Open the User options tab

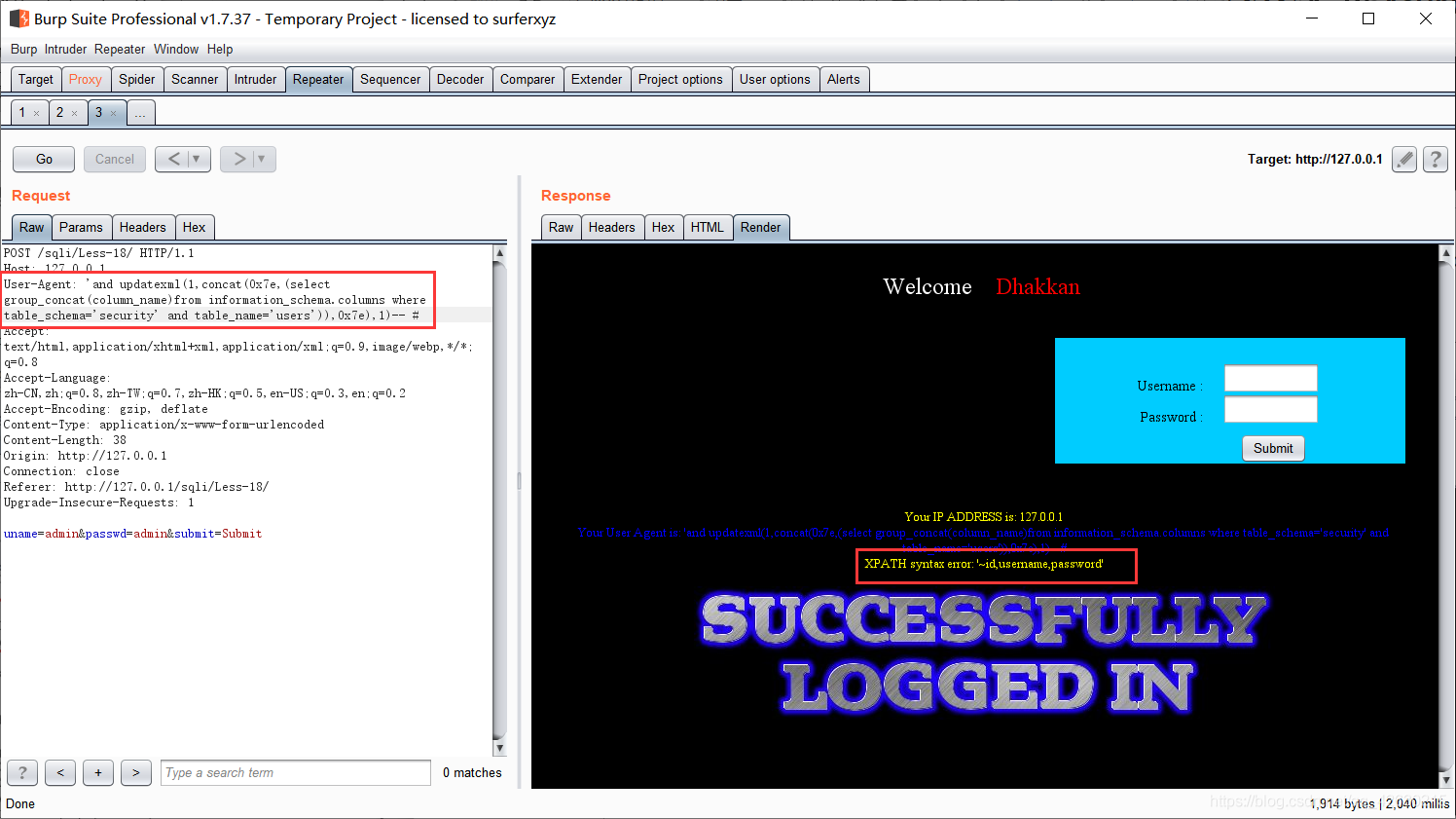[775, 79]
